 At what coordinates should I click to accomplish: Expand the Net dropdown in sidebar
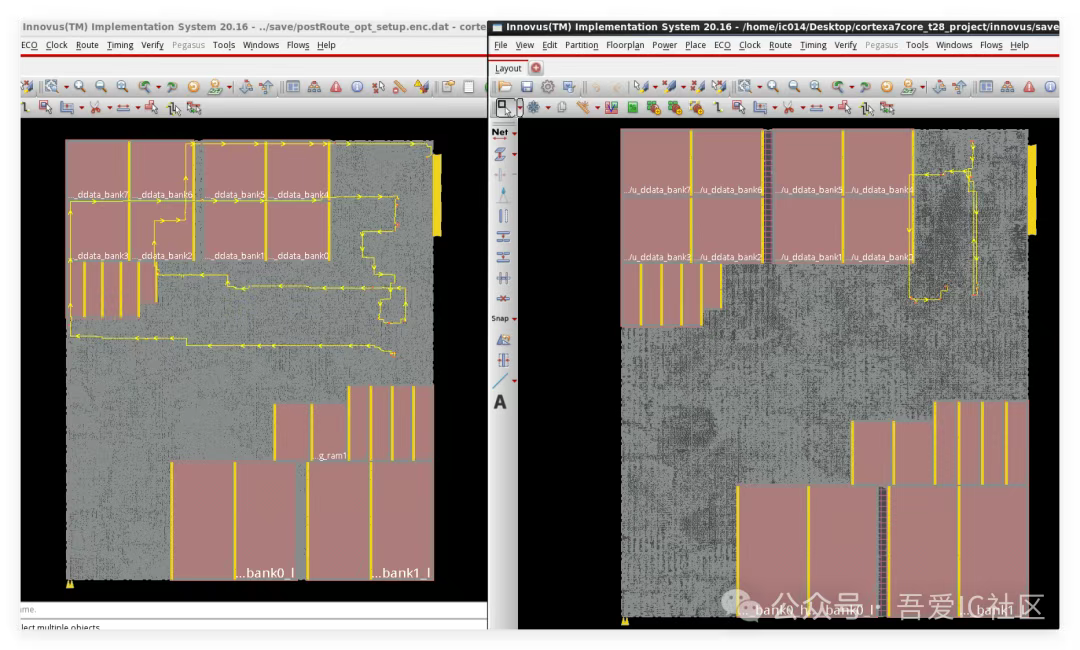tap(515, 133)
